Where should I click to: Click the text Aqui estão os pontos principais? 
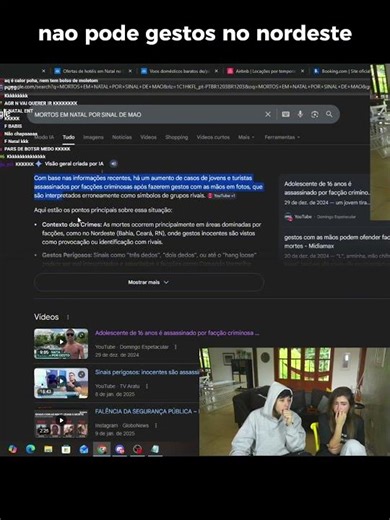point(103,210)
